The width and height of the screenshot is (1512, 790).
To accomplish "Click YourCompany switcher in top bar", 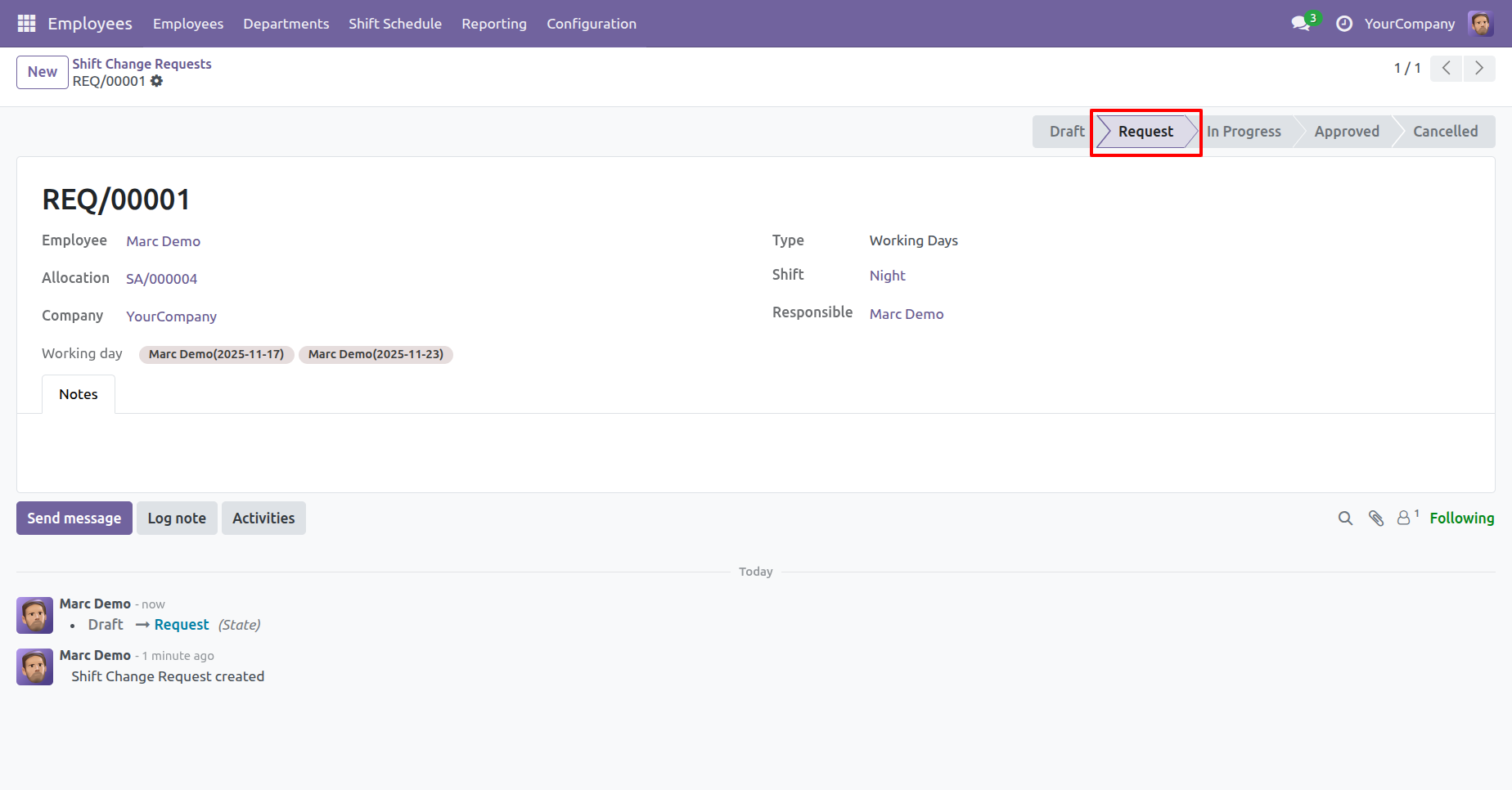I will [x=1410, y=24].
